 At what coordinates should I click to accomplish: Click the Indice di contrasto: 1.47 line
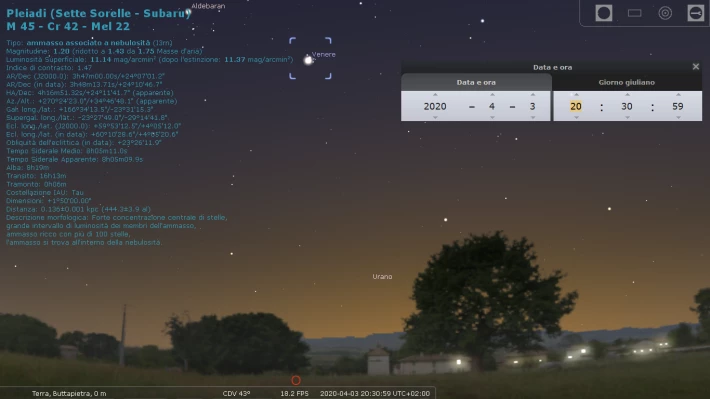point(49,67)
